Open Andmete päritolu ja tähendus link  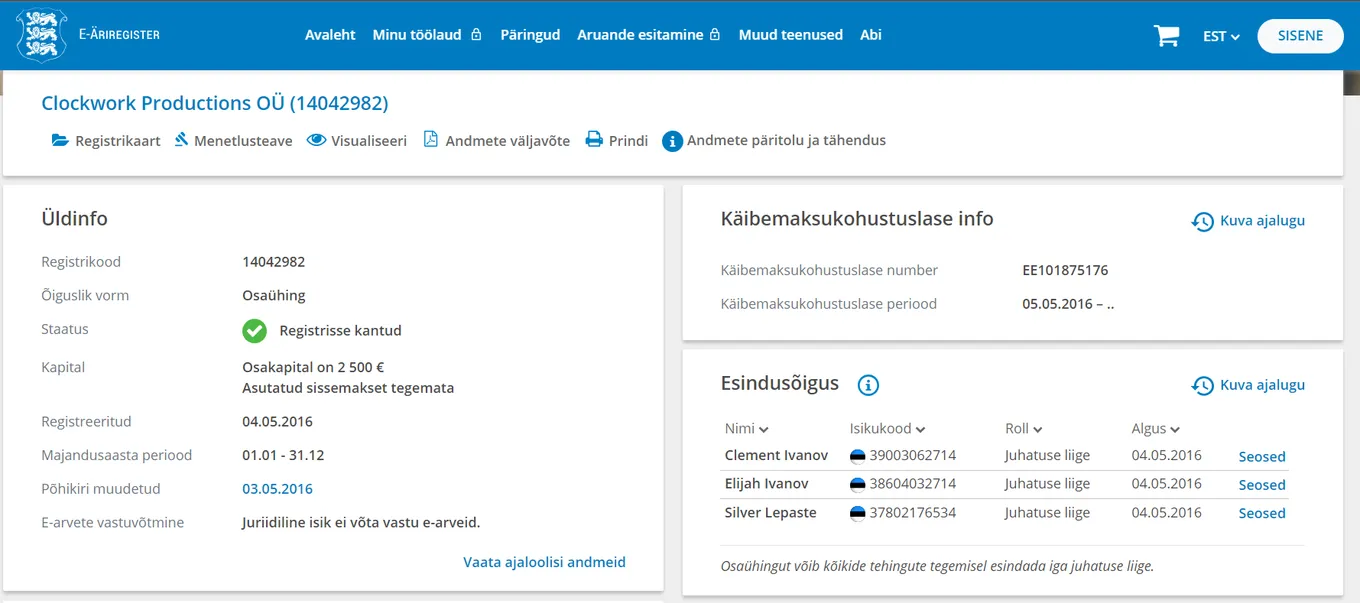point(786,140)
